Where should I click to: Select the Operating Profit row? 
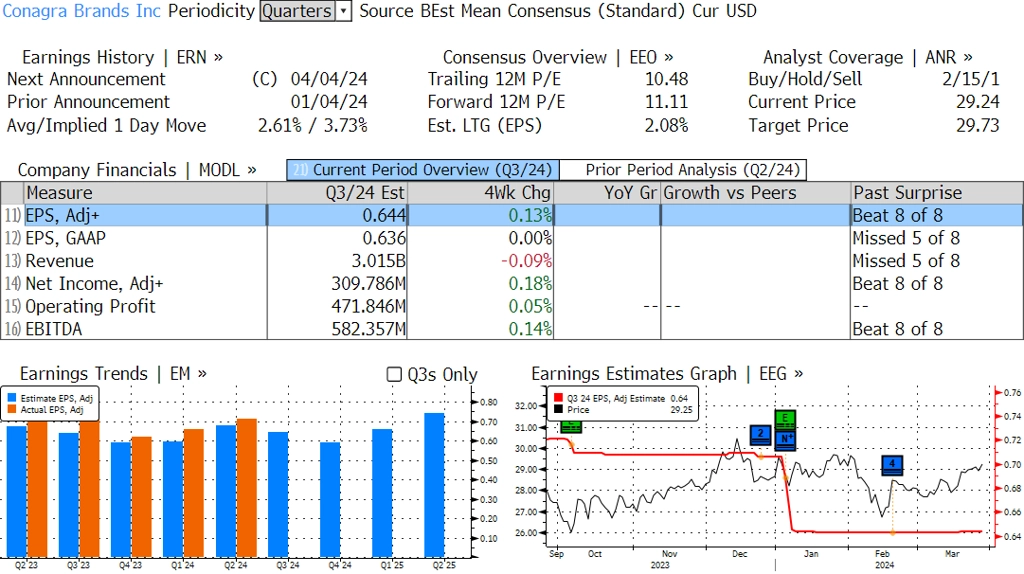point(511,306)
